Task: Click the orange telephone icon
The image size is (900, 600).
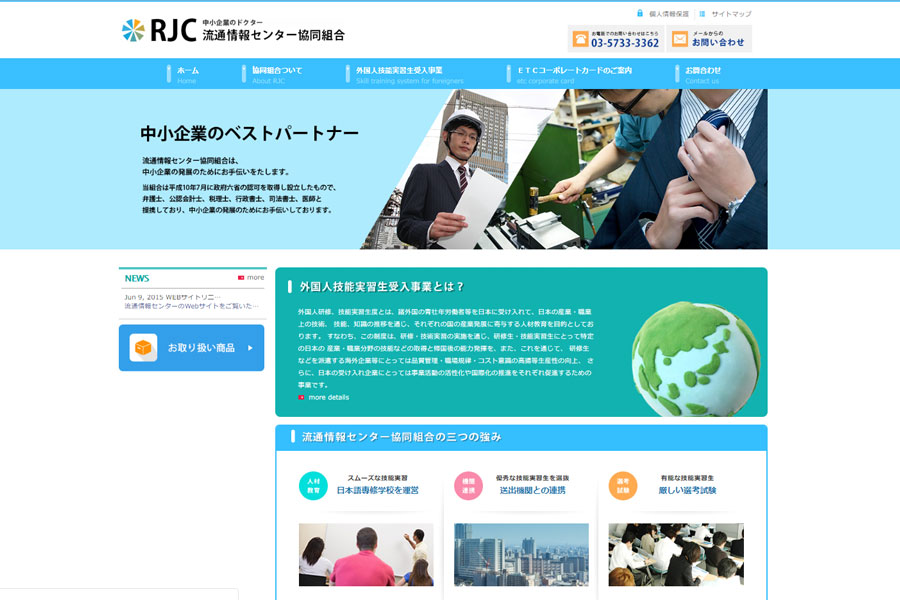Action: click(x=580, y=39)
